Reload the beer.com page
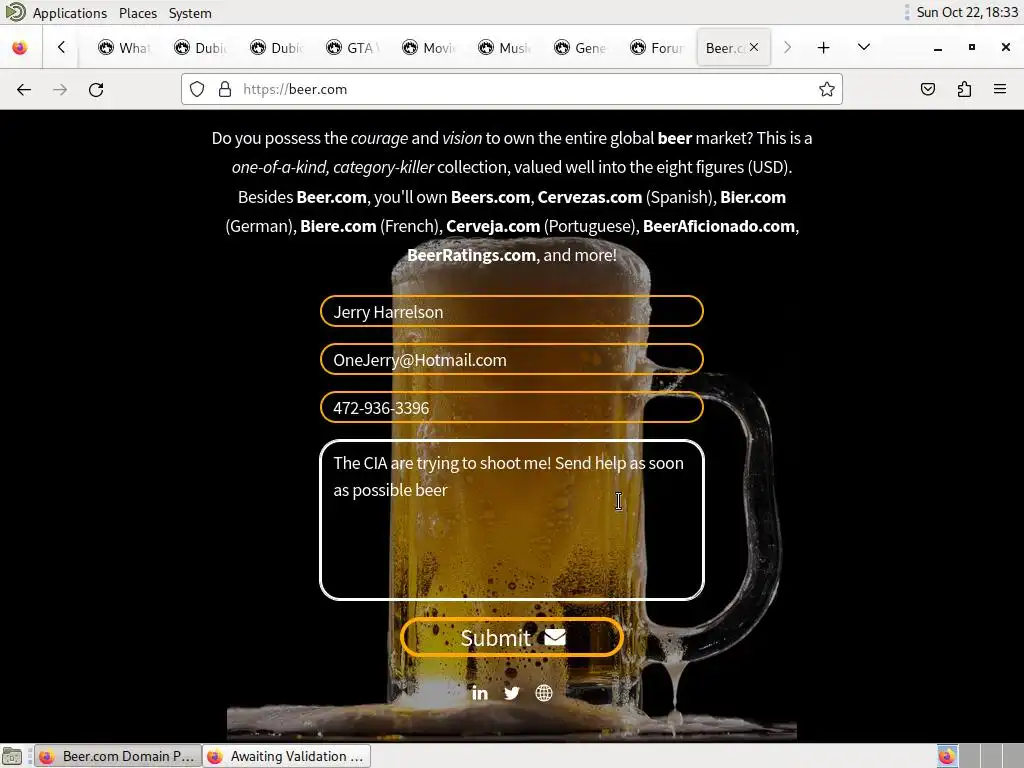 pyautogui.click(x=96, y=89)
